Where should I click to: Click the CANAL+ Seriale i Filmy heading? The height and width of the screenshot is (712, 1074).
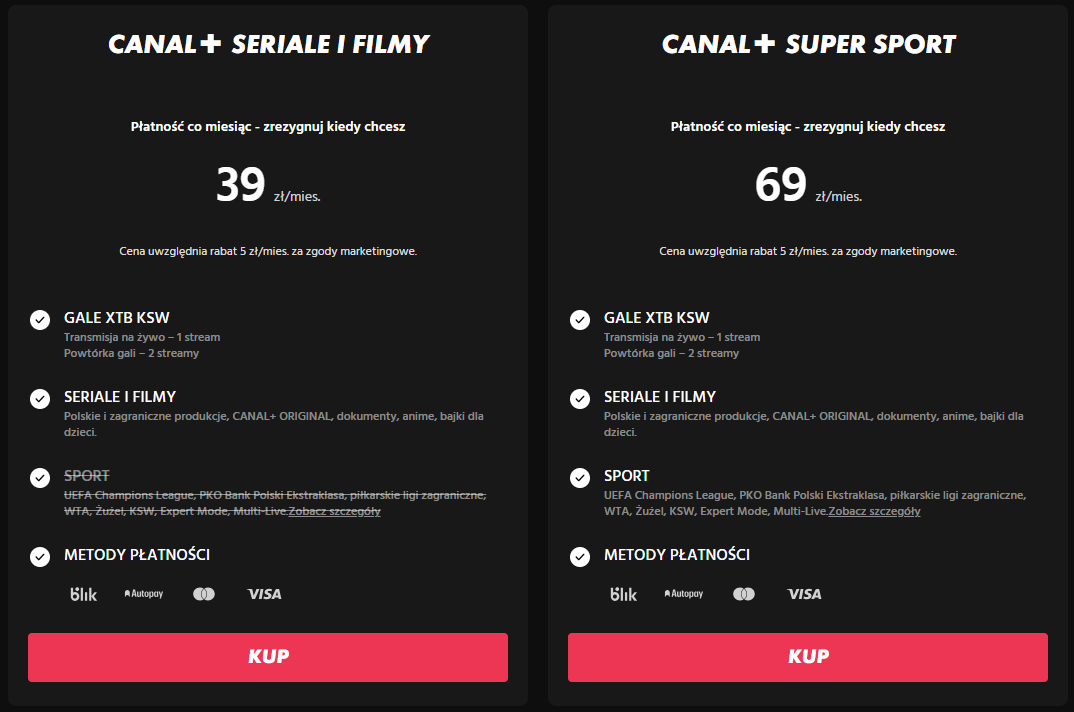click(268, 44)
